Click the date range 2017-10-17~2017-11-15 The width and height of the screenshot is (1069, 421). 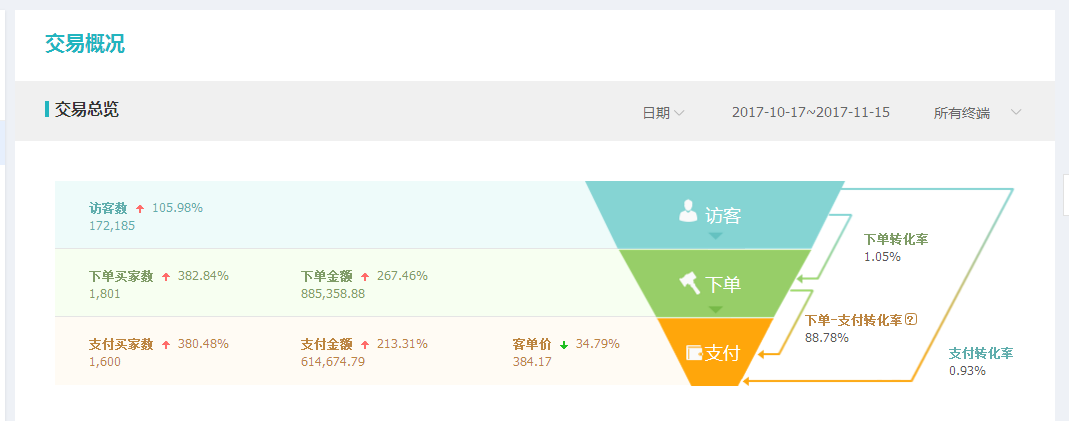coord(810,113)
